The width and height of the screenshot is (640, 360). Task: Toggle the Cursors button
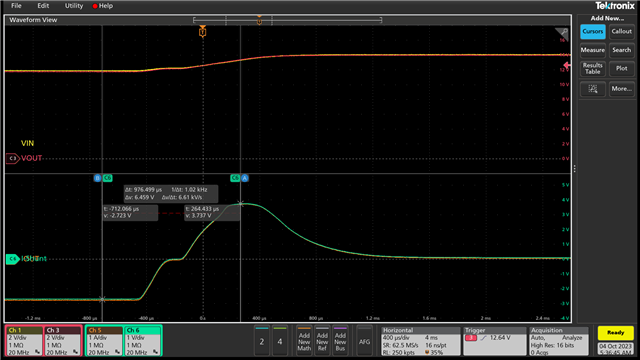click(593, 31)
